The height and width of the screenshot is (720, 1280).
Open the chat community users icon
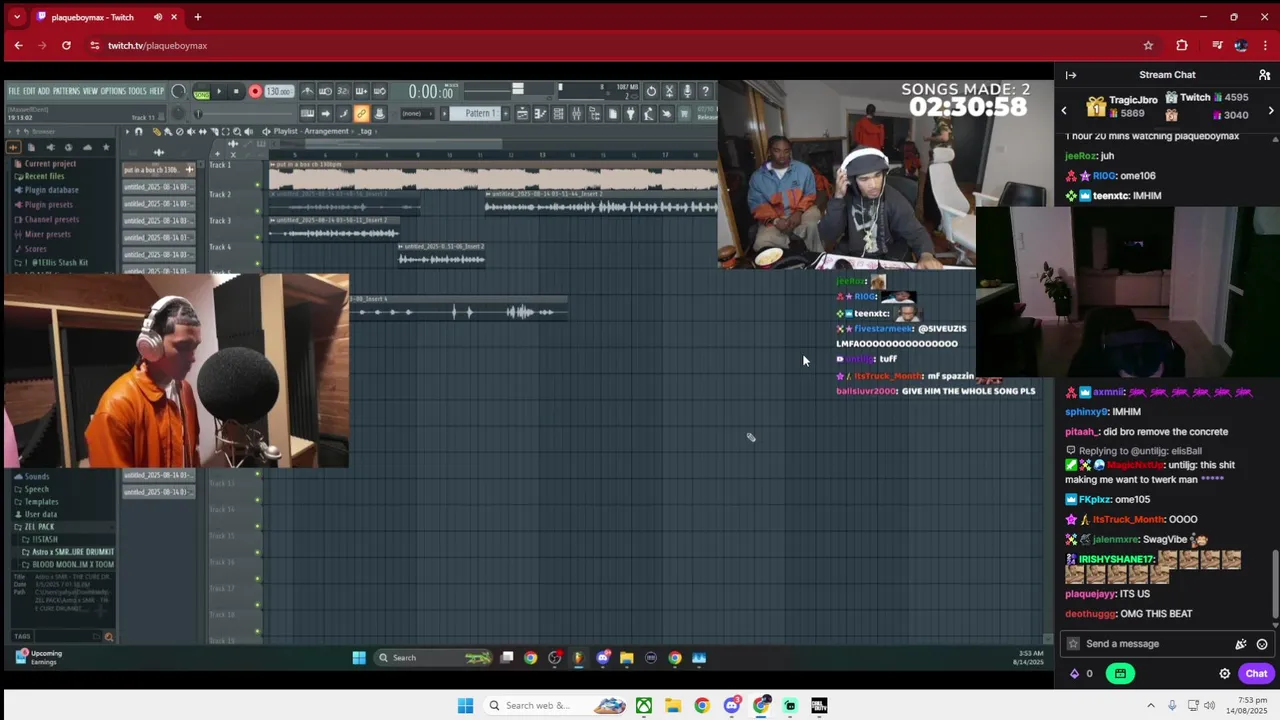pyautogui.click(x=1264, y=75)
